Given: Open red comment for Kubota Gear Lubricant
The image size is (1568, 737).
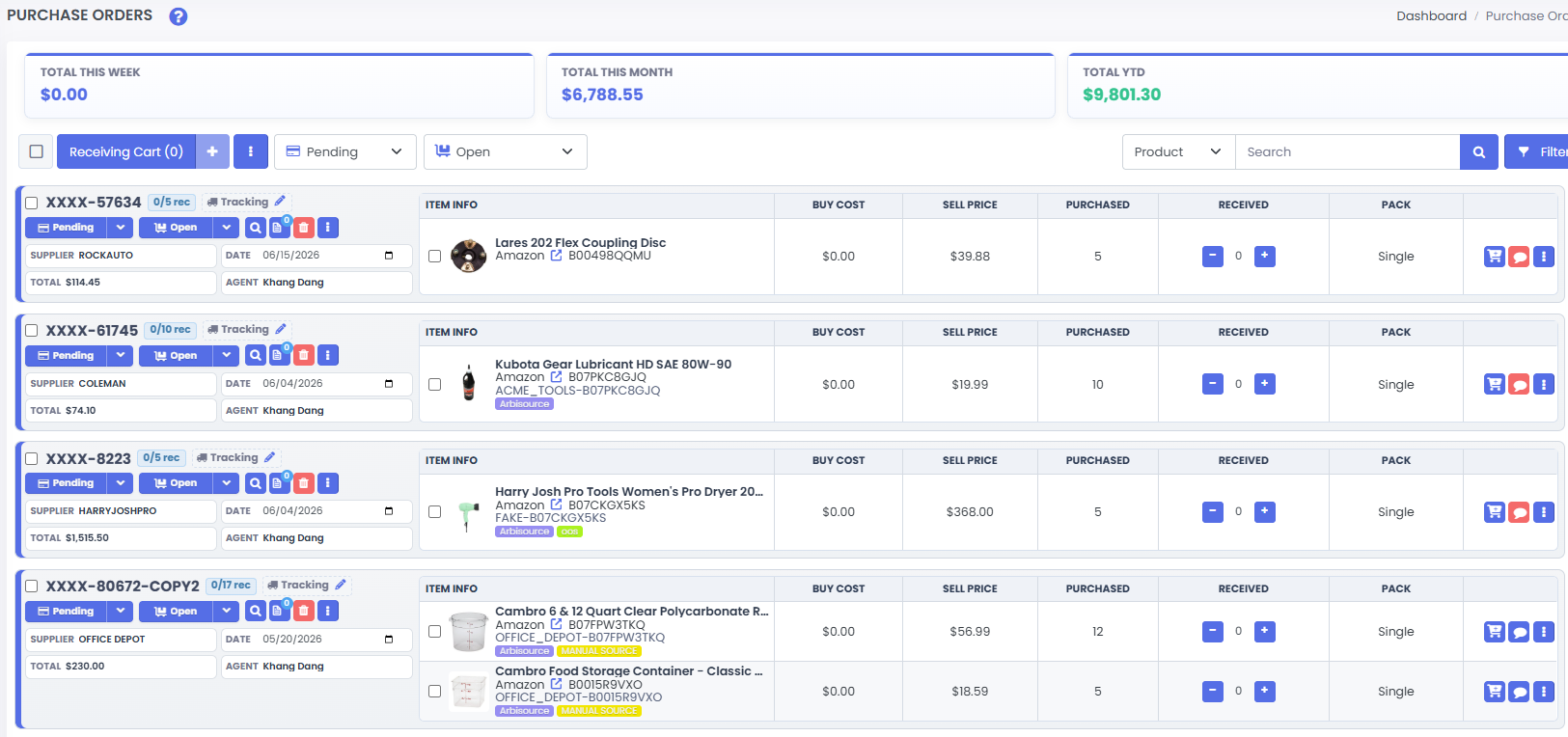Looking at the screenshot, I should pyautogui.click(x=1519, y=384).
